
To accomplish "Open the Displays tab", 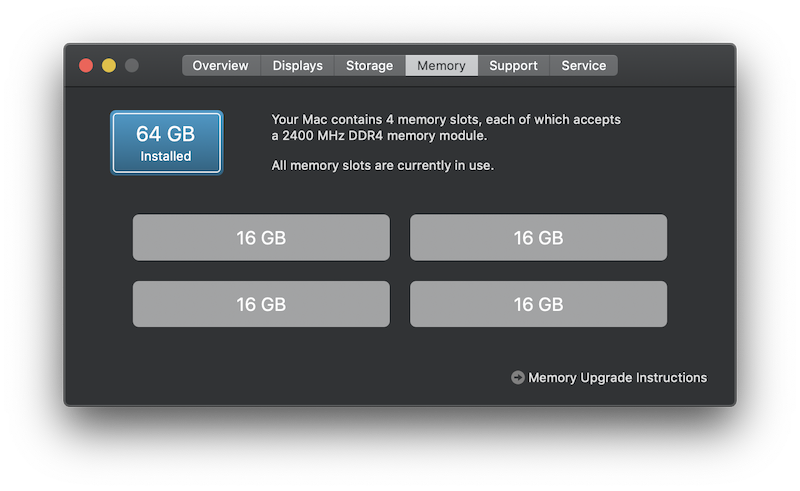I will pyautogui.click(x=297, y=65).
